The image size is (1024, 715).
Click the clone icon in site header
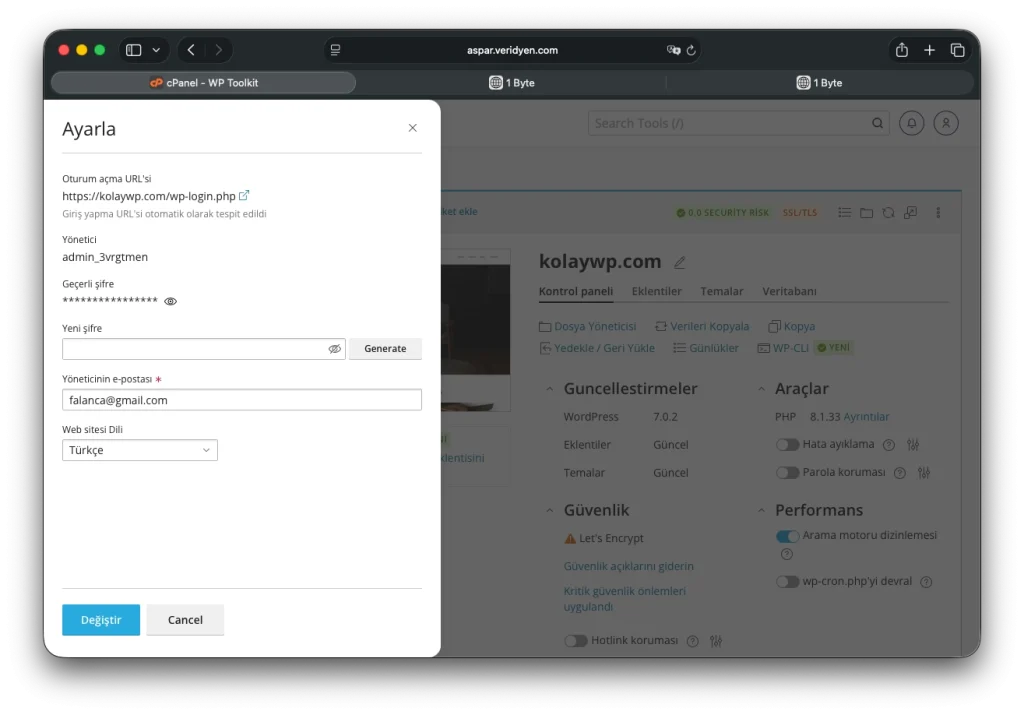click(x=910, y=213)
